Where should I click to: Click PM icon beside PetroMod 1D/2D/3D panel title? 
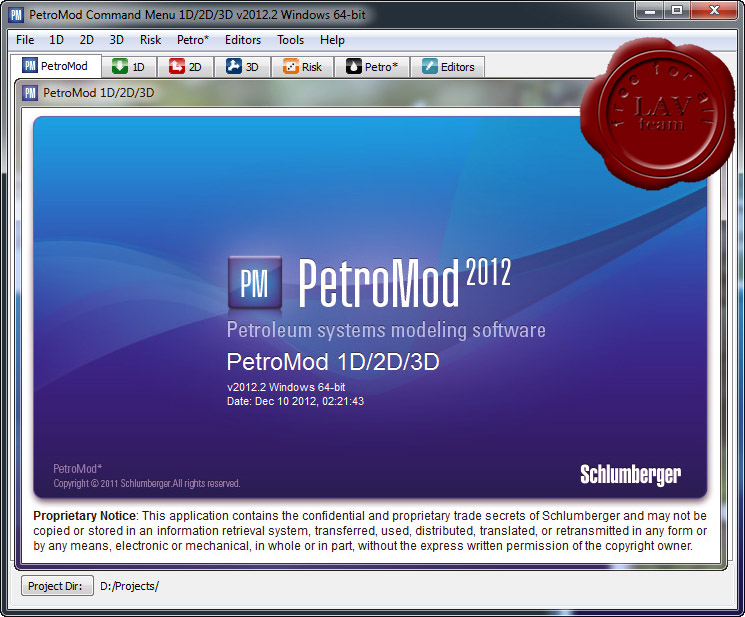30,93
